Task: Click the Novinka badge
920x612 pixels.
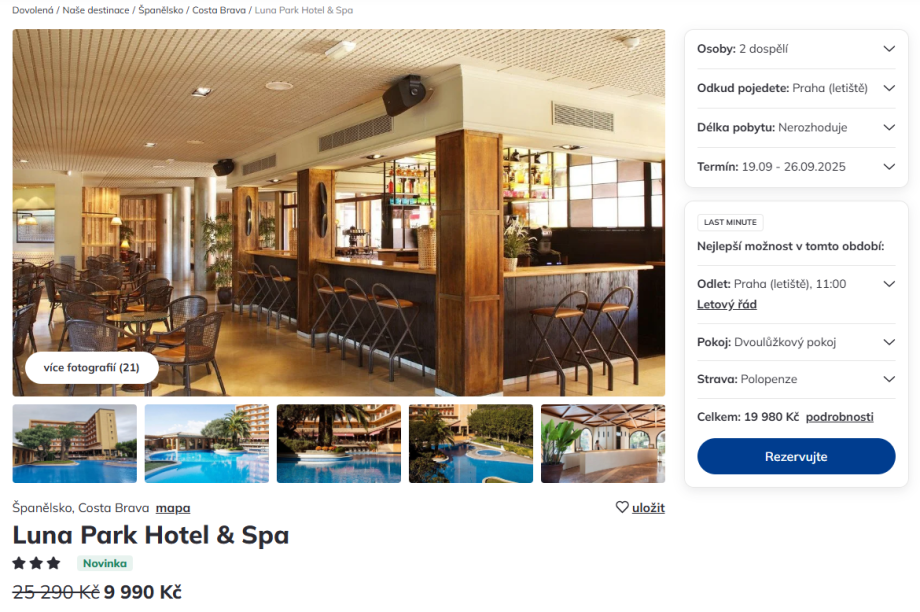Action: click(x=104, y=563)
